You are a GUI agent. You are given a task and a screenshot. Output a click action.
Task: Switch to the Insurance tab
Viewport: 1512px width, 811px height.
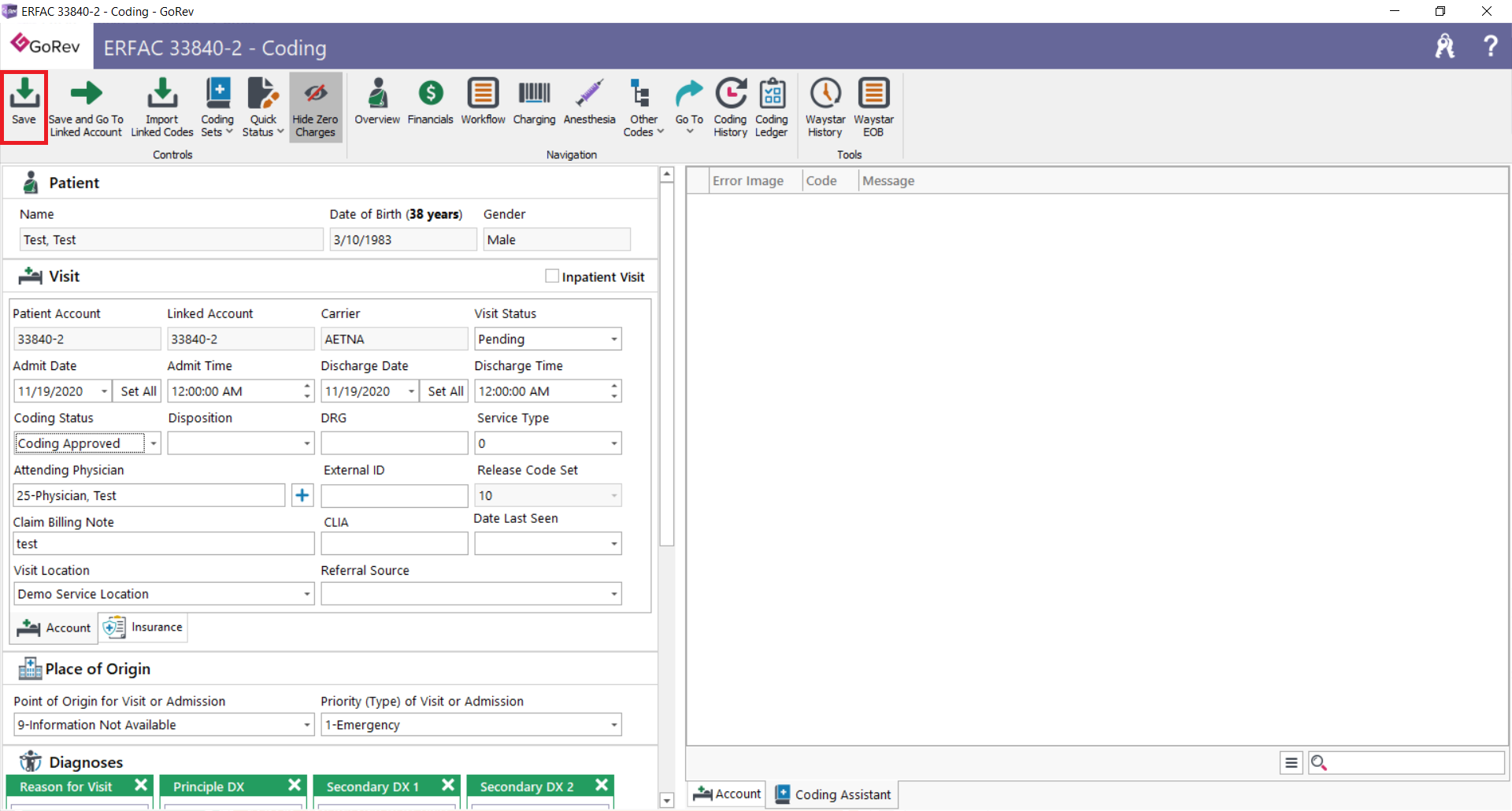click(143, 628)
